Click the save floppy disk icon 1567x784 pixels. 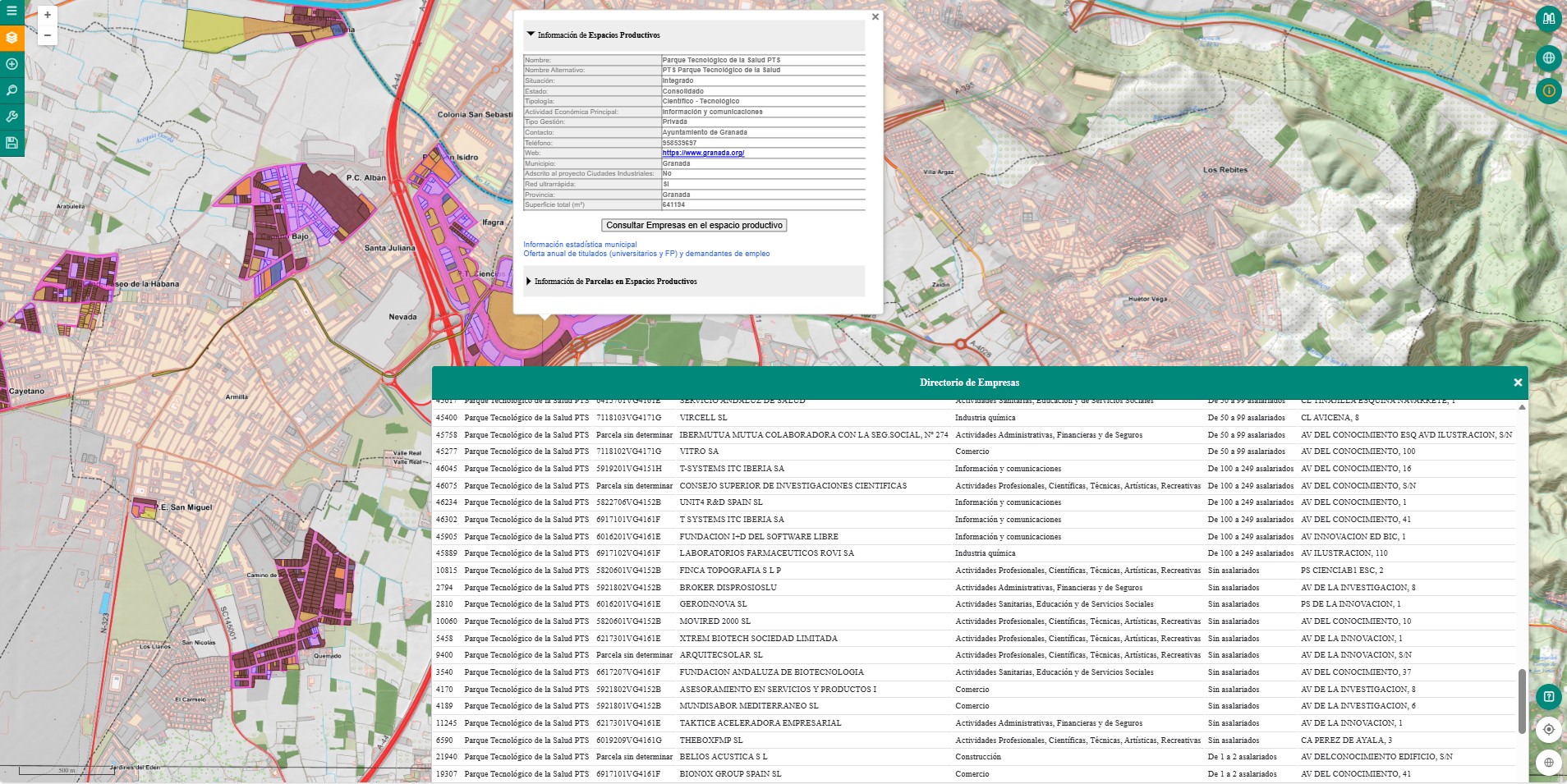click(x=11, y=143)
